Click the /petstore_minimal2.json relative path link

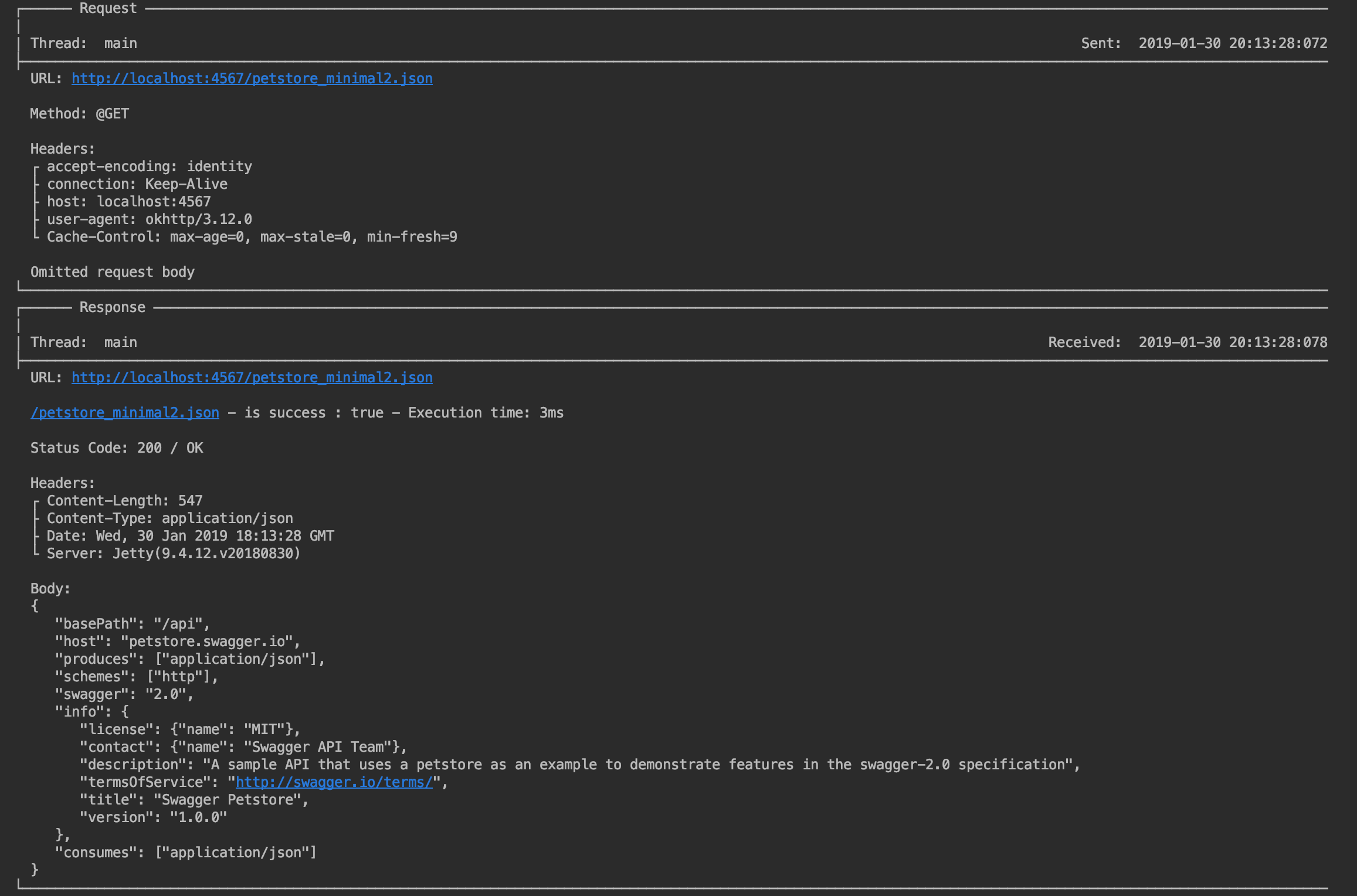(124, 413)
